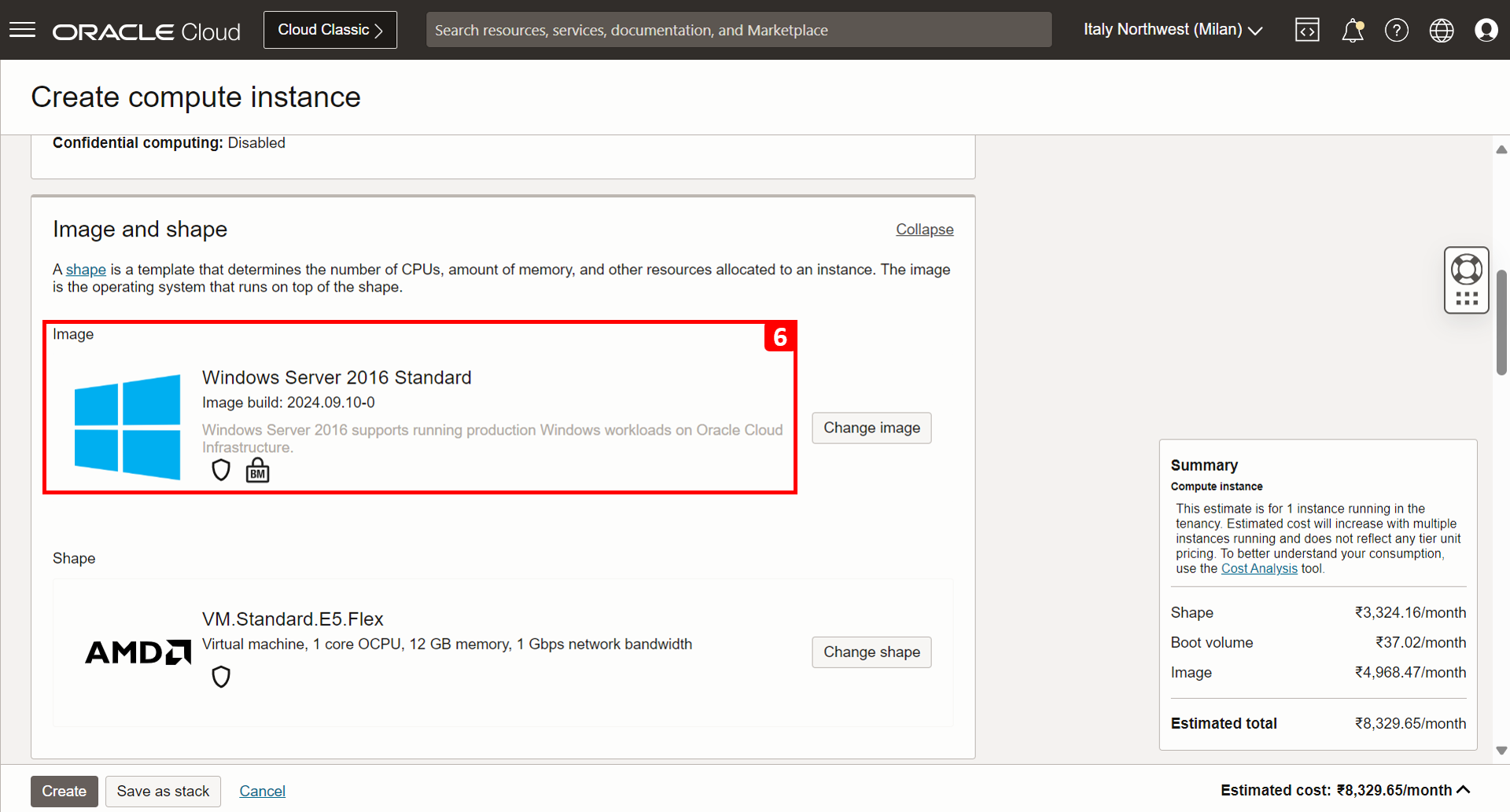Click the Oracle Cloud logo
Viewport: 1510px width, 812px height.
click(x=146, y=31)
